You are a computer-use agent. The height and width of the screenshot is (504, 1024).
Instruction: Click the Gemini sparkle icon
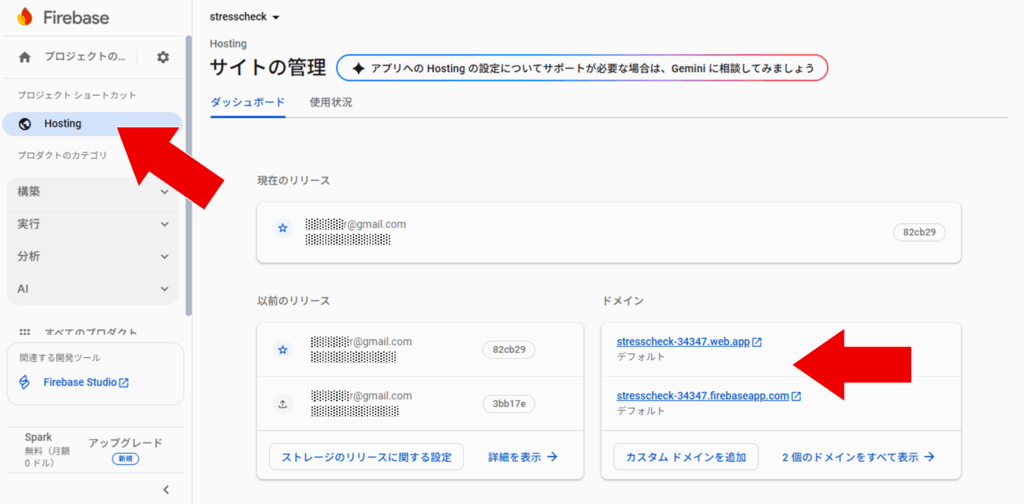(x=358, y=68)
